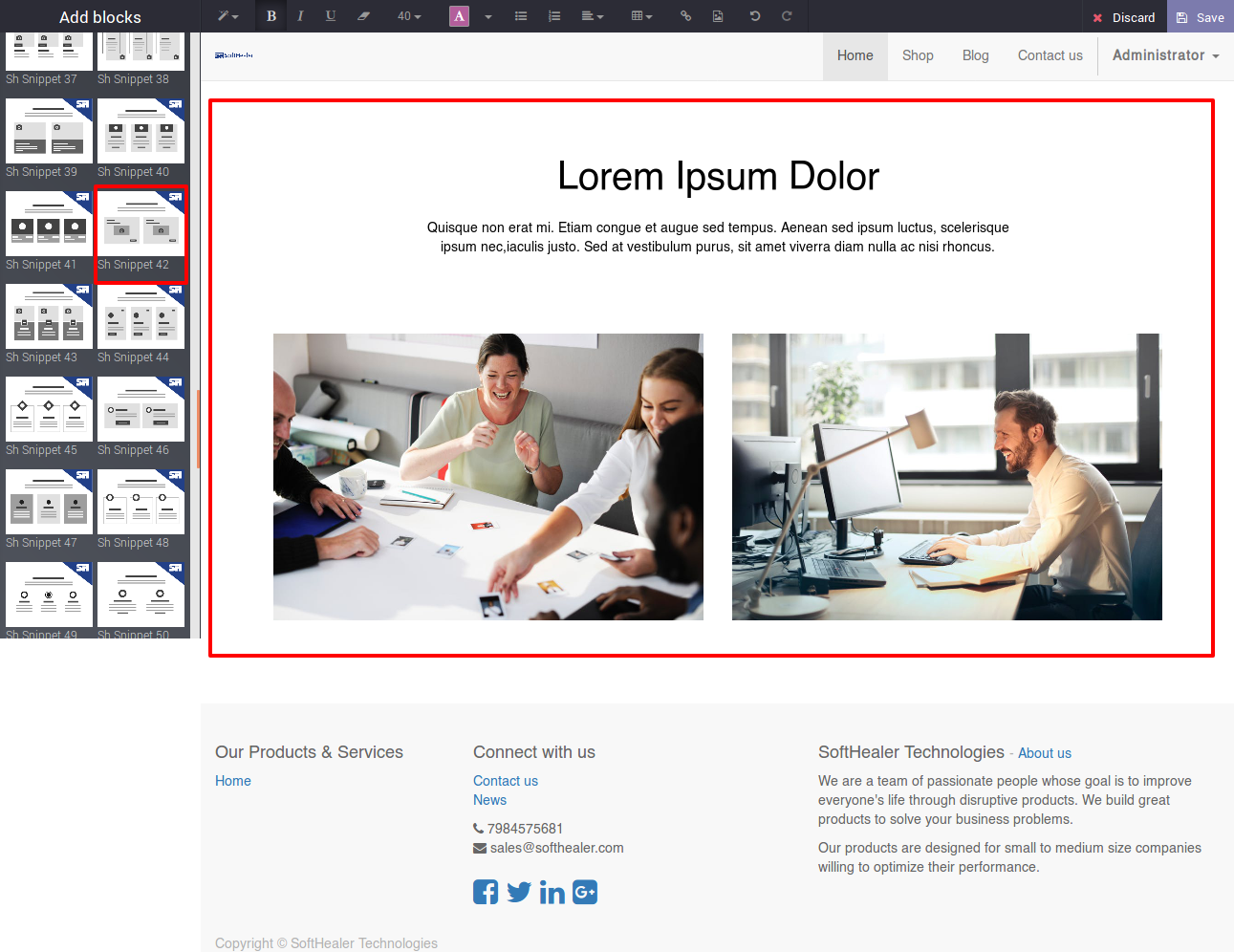
Task: Insert an unordered bullet list
Action: click(x=521, y=16)
